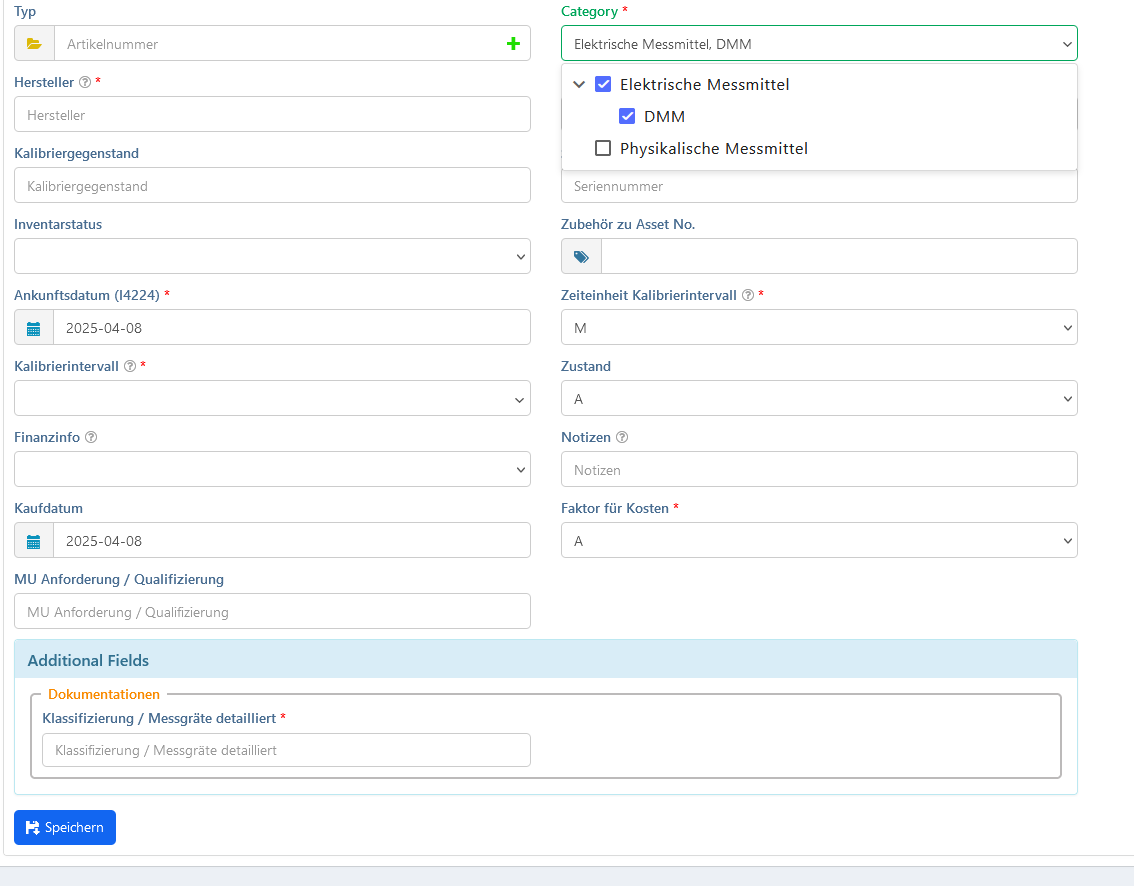This screenshot has width=1134, height=886.
Task: Click the help icon beside Finanzinfo
Action: (x=91, y=437)
